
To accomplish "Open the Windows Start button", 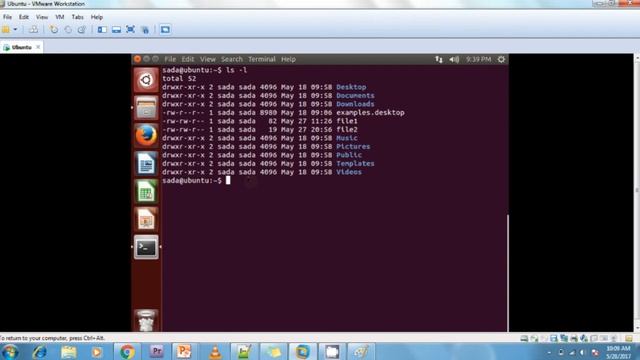I will [9, 352].
